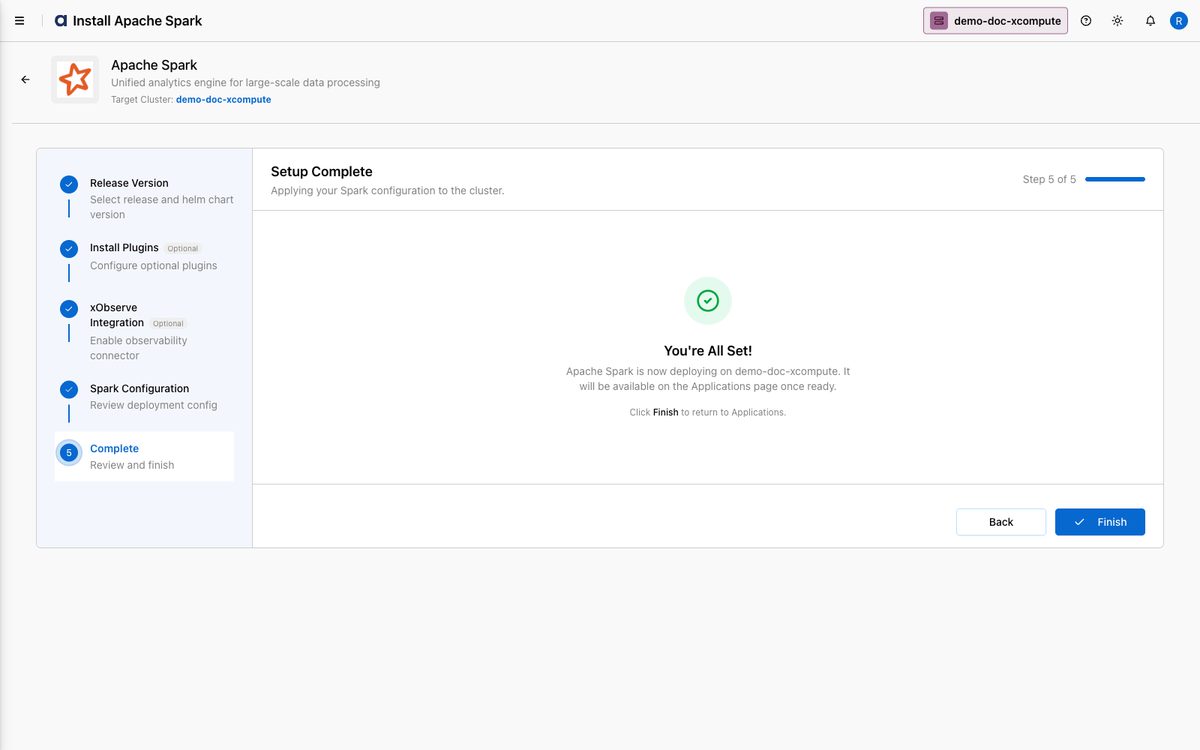Open the notifications bell
1200x750 pixels.
click(1150, 21)
